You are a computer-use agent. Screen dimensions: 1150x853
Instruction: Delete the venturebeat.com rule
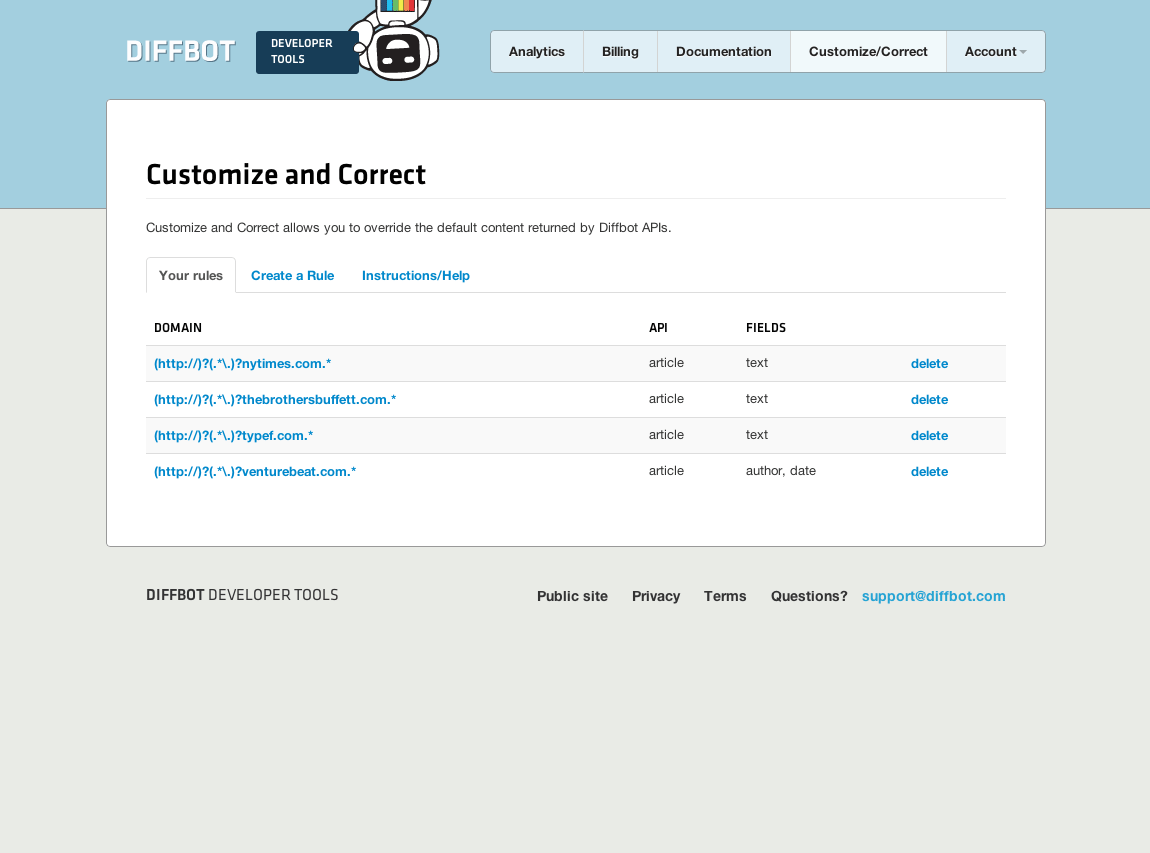tap(929, 472)
